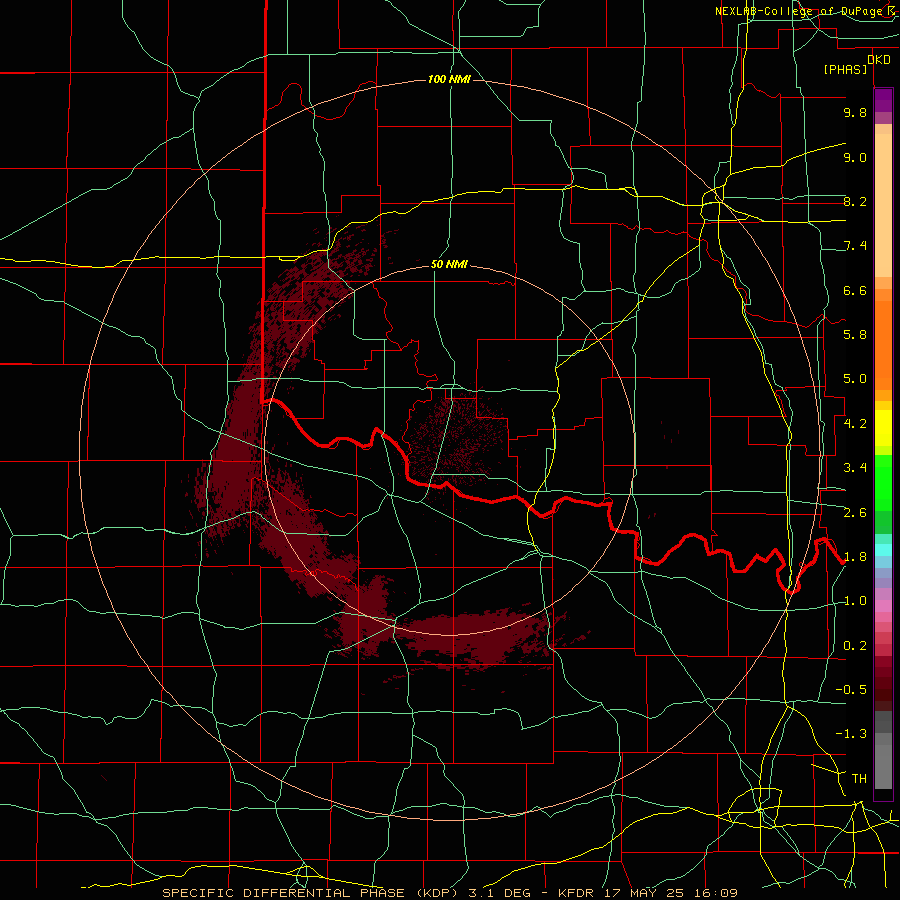Click the '50 NMI' range ring label
The height and width of the screenshot is (900, 900).
(449, 264)
